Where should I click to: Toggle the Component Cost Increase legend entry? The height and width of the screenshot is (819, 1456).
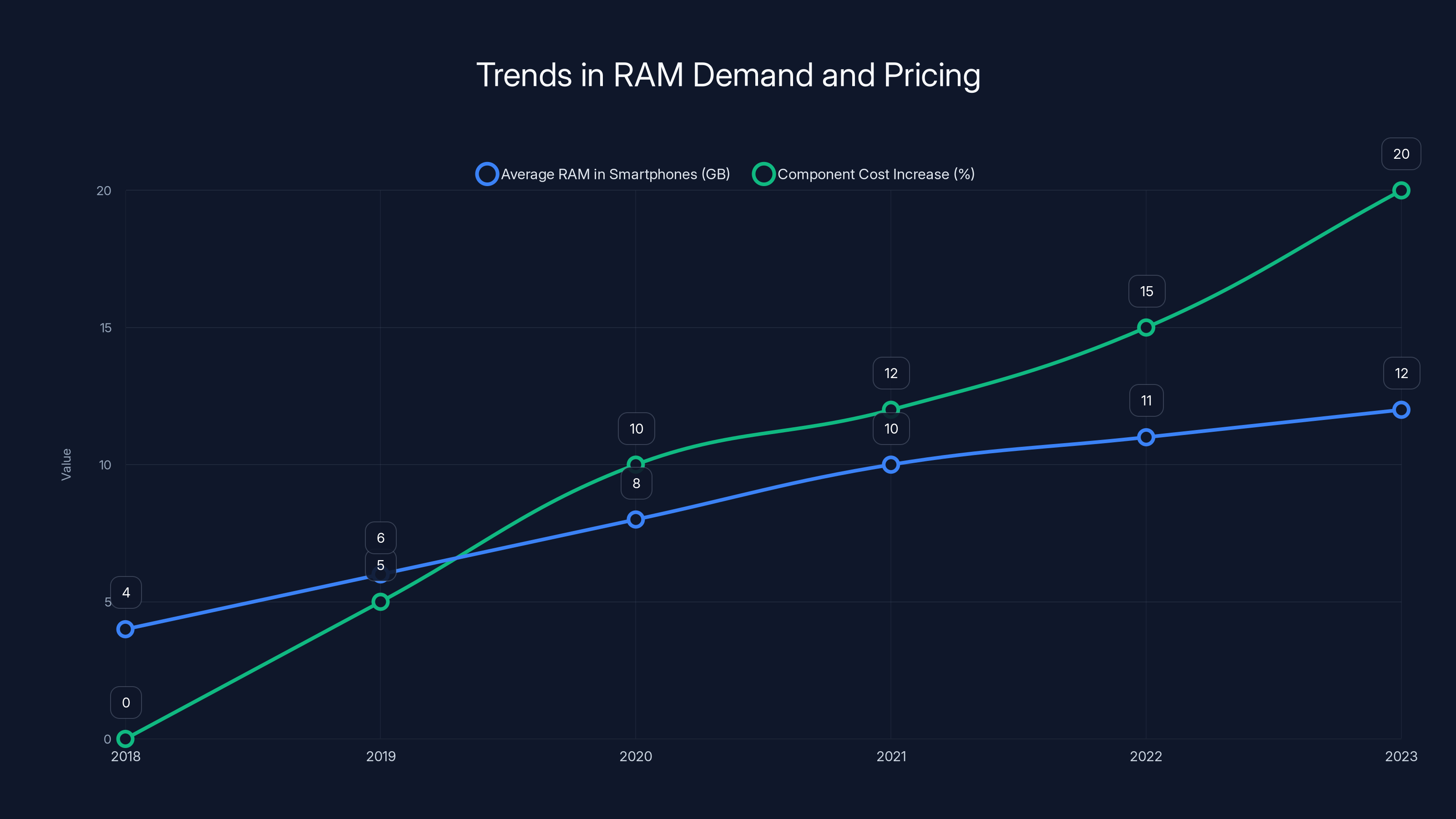click(877, 174)
